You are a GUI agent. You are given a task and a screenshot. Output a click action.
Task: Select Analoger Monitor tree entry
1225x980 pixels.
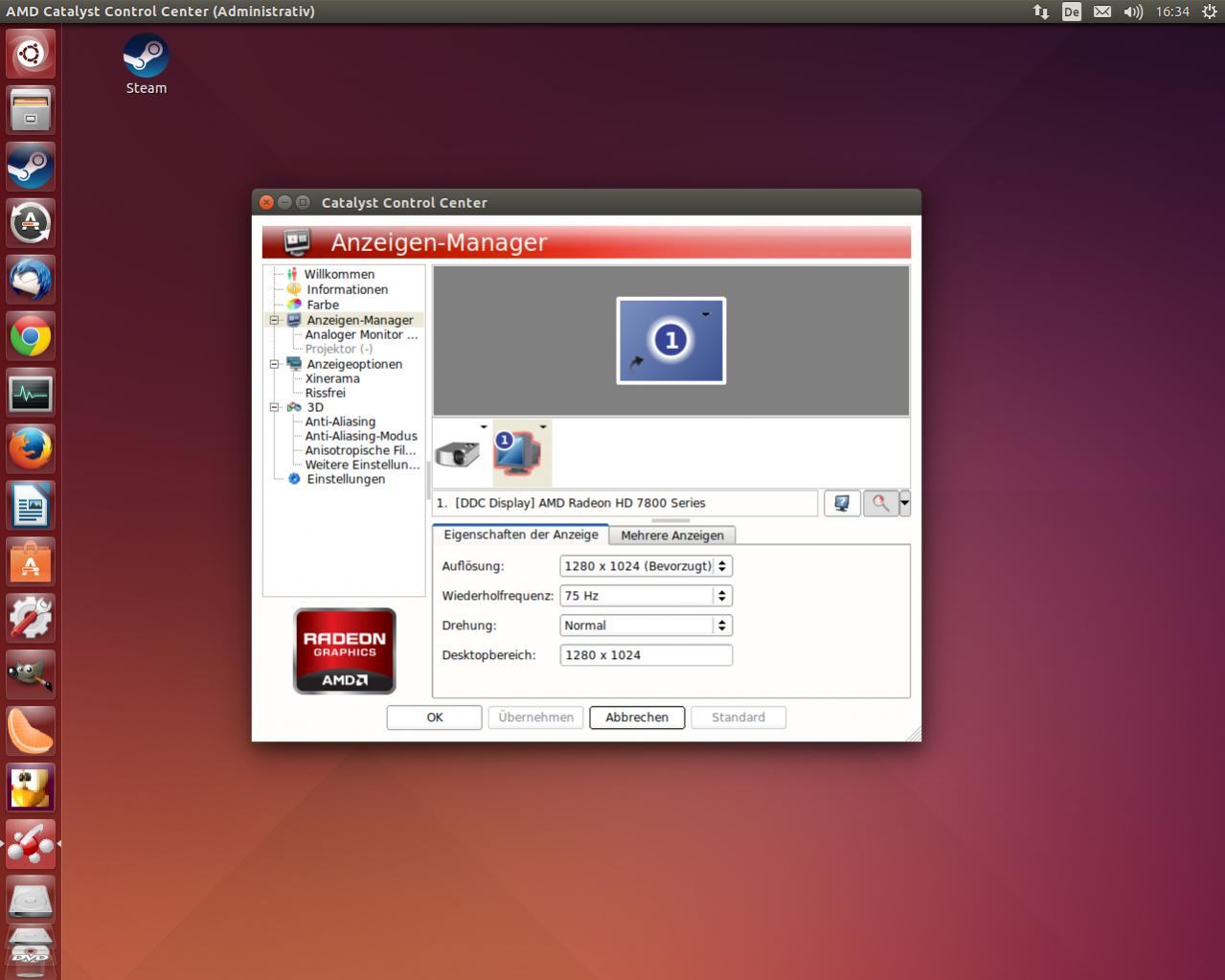tap(361, 334)
